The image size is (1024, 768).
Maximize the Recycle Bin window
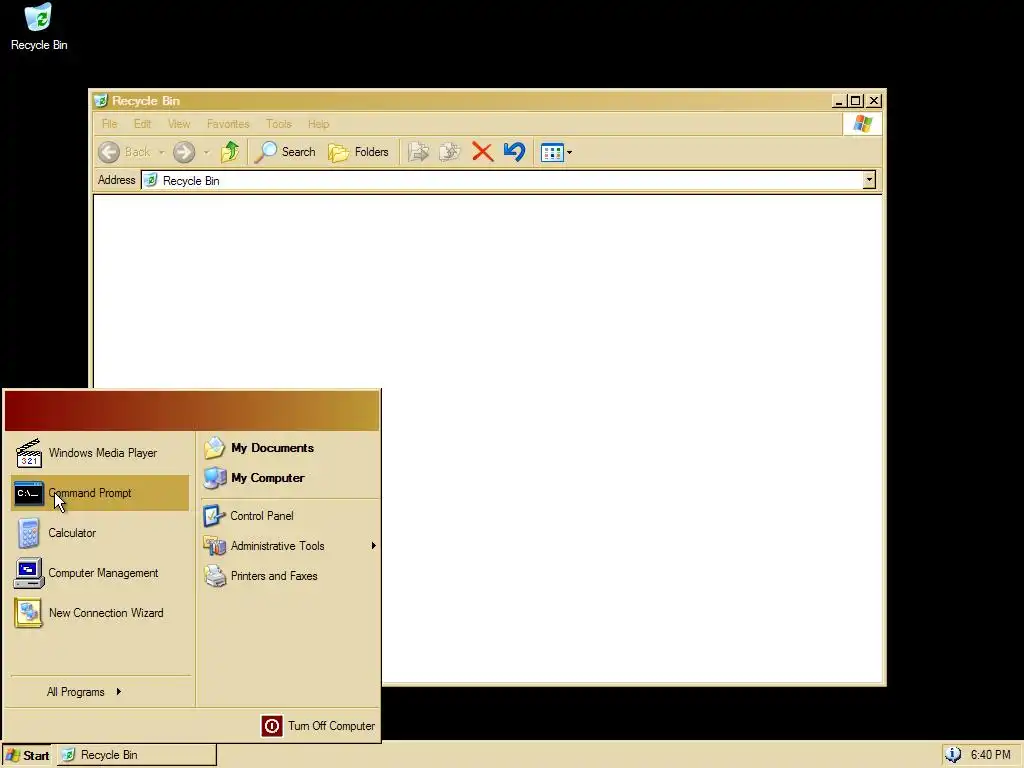tap(856, 101)
